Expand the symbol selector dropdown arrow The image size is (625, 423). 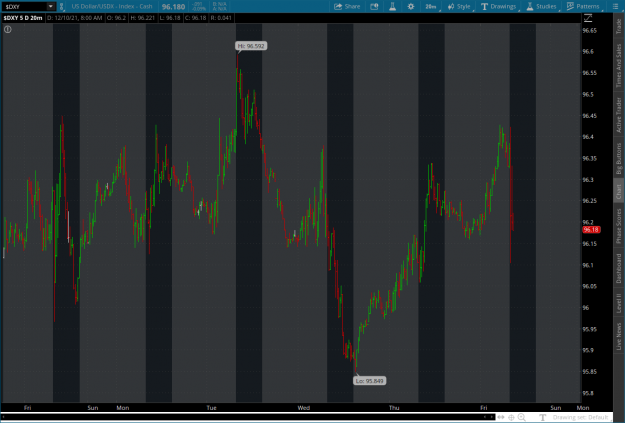(x=51, y=7)
